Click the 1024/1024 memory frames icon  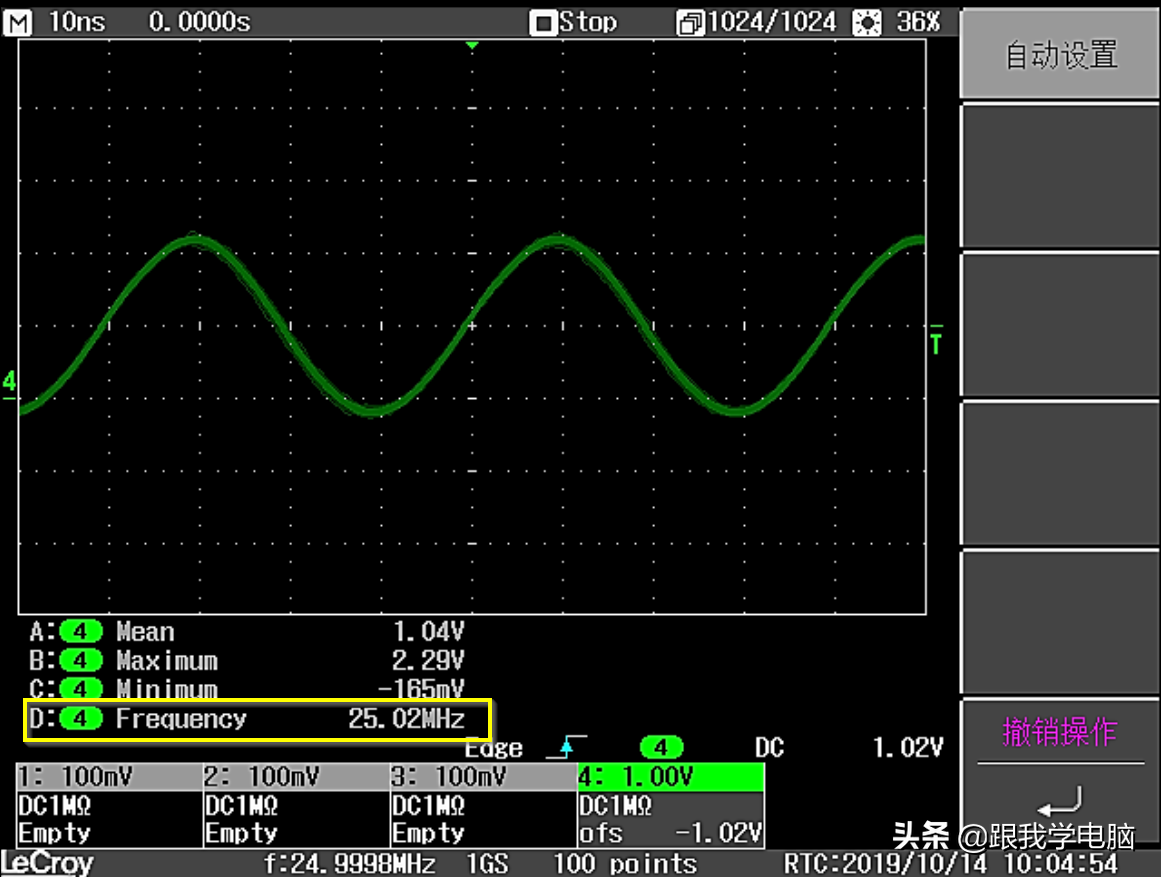click(x=689, y=24)
